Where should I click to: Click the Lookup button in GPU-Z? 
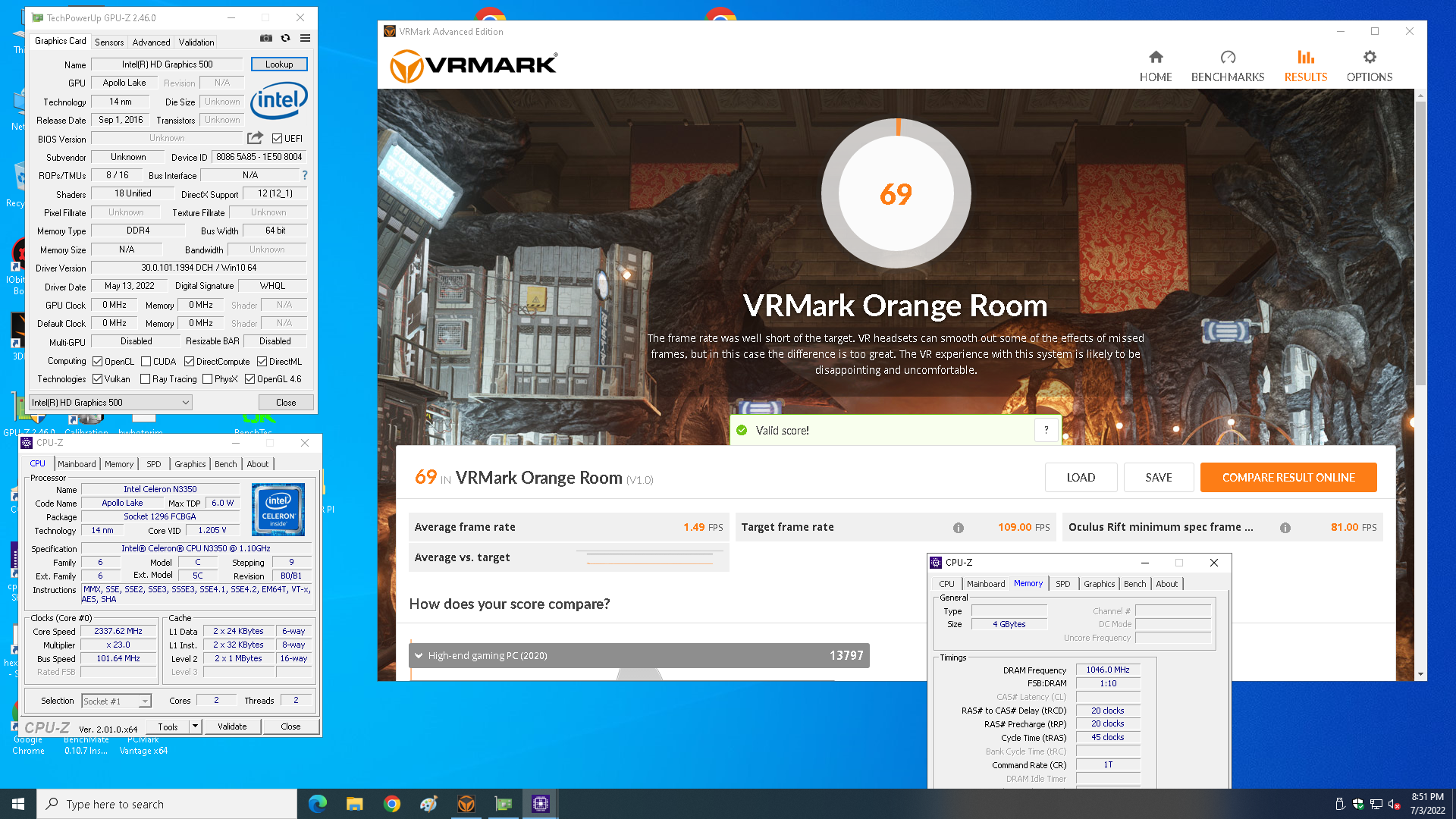[x=279, y=64]
